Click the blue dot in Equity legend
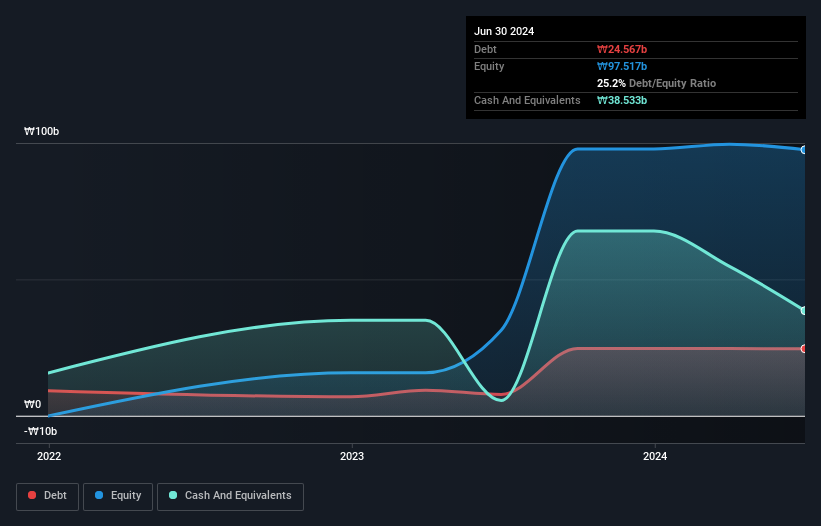821x526 pixels. coord(99,495)
